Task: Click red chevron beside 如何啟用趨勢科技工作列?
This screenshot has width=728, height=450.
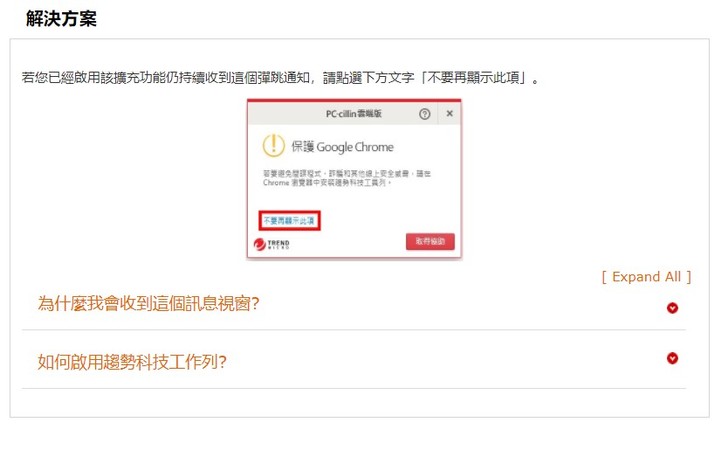Action: click(x=672, y=358)
